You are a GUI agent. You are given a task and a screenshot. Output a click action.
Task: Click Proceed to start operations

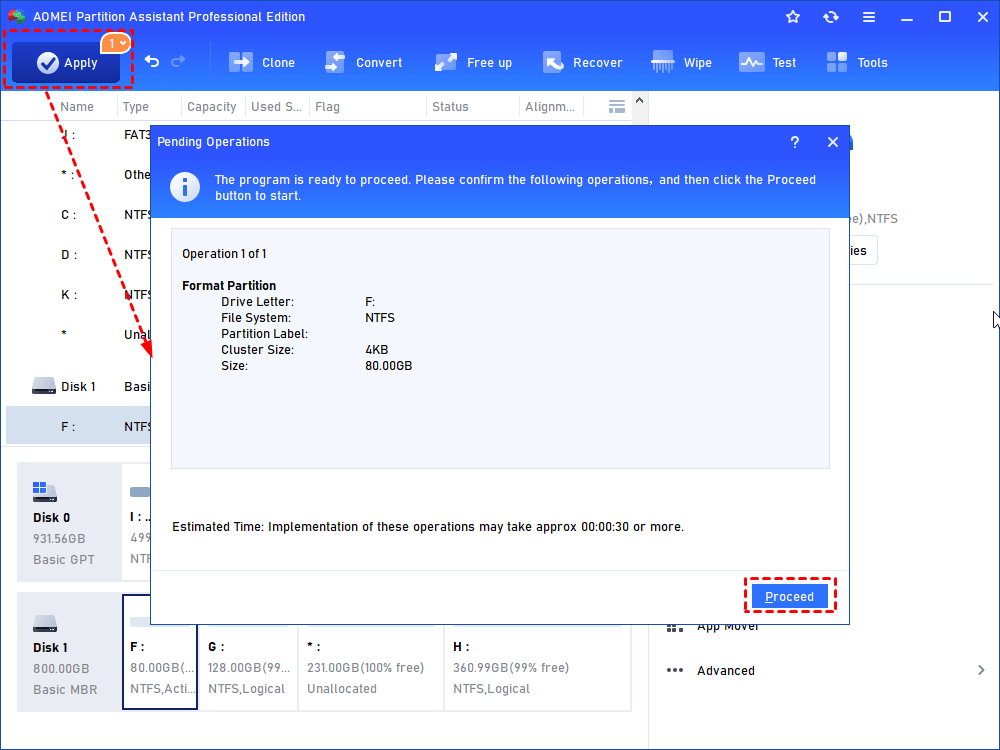pyautogui.click(x=790, y=596)
